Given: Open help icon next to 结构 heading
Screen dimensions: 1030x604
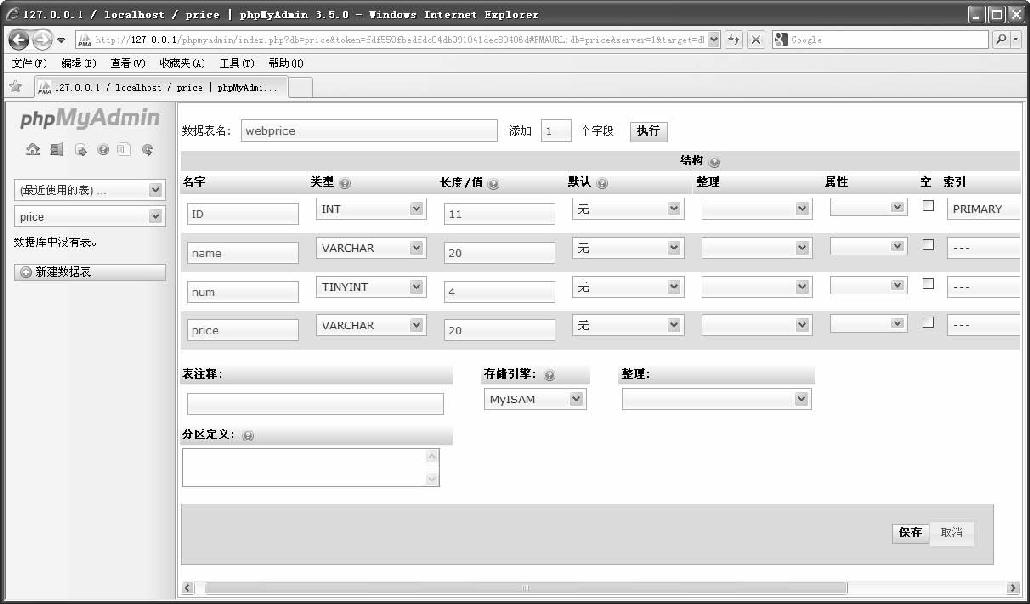Looking at the screenshot, I should 715,162.
